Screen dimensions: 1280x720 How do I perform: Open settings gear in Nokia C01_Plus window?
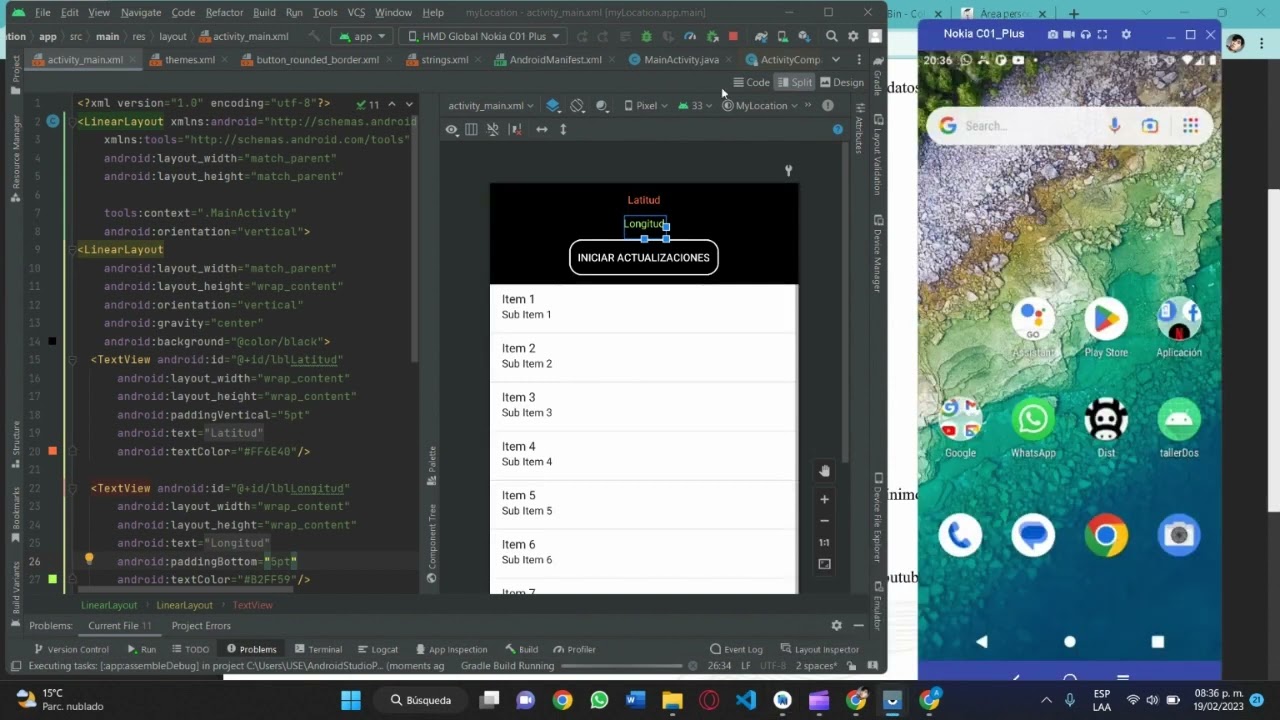pyautogui.click(x=1125, y=34)
